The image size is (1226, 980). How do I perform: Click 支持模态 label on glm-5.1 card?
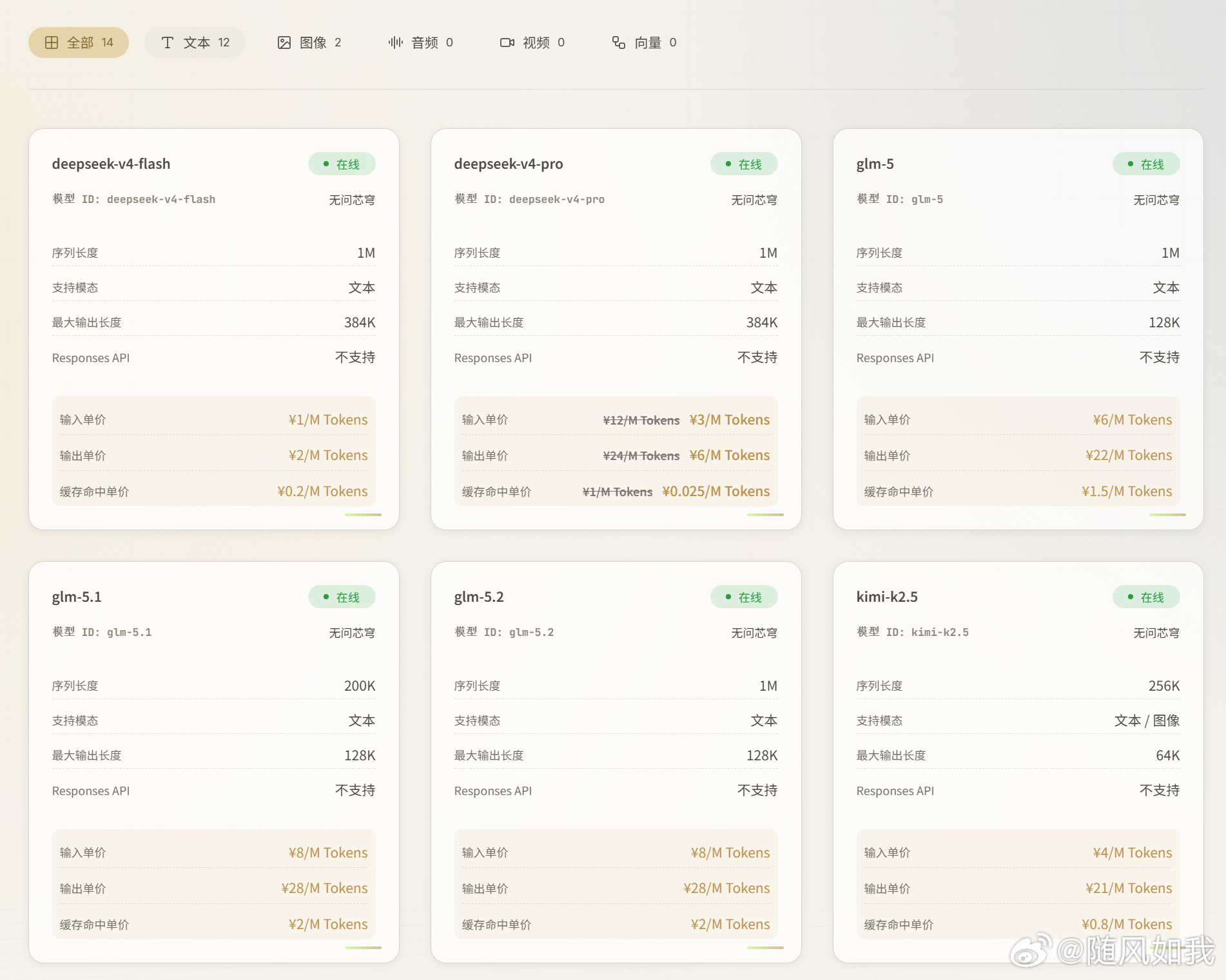pyautogui.click(x=75, y=721)
